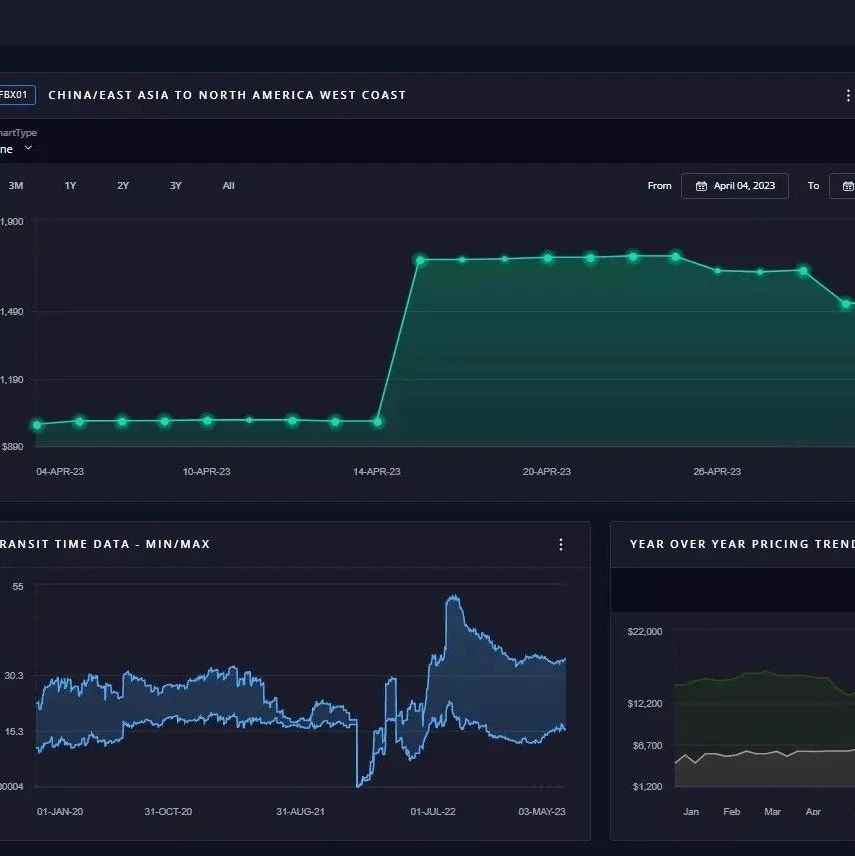The height and width of the screenshot is (856, 855).
Task: Select the first data point above 04-APR-23
Action: point(37,425)
